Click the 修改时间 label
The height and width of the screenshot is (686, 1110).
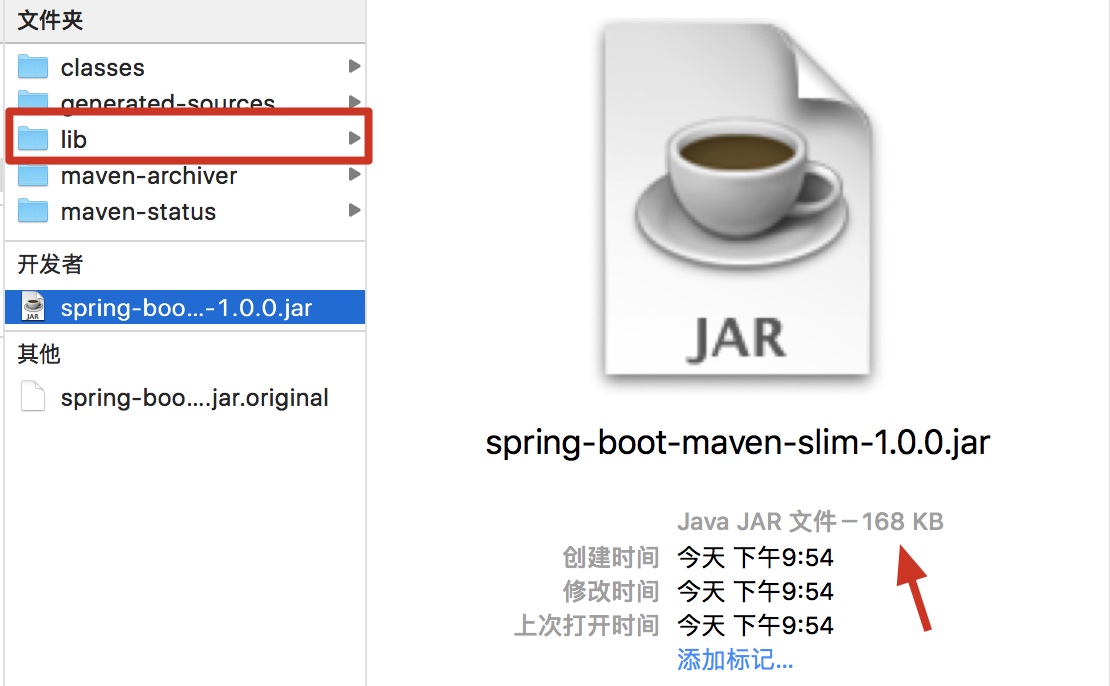point(611,591)
